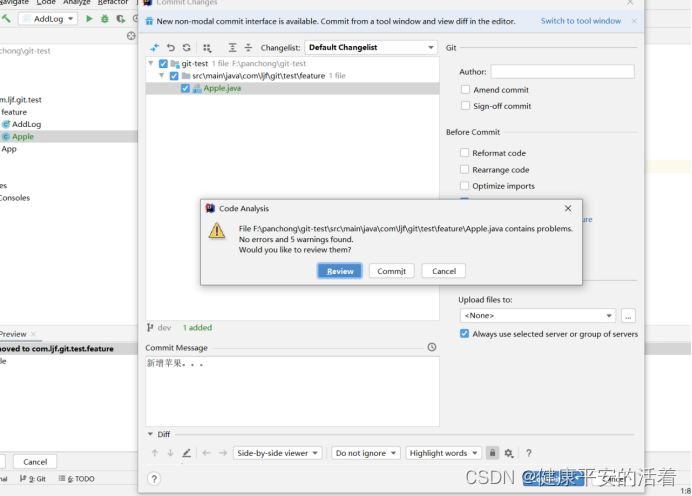Click the Expand All icon in commit toolbar
The image size is (692, 496).
click(x=232, y=47)
